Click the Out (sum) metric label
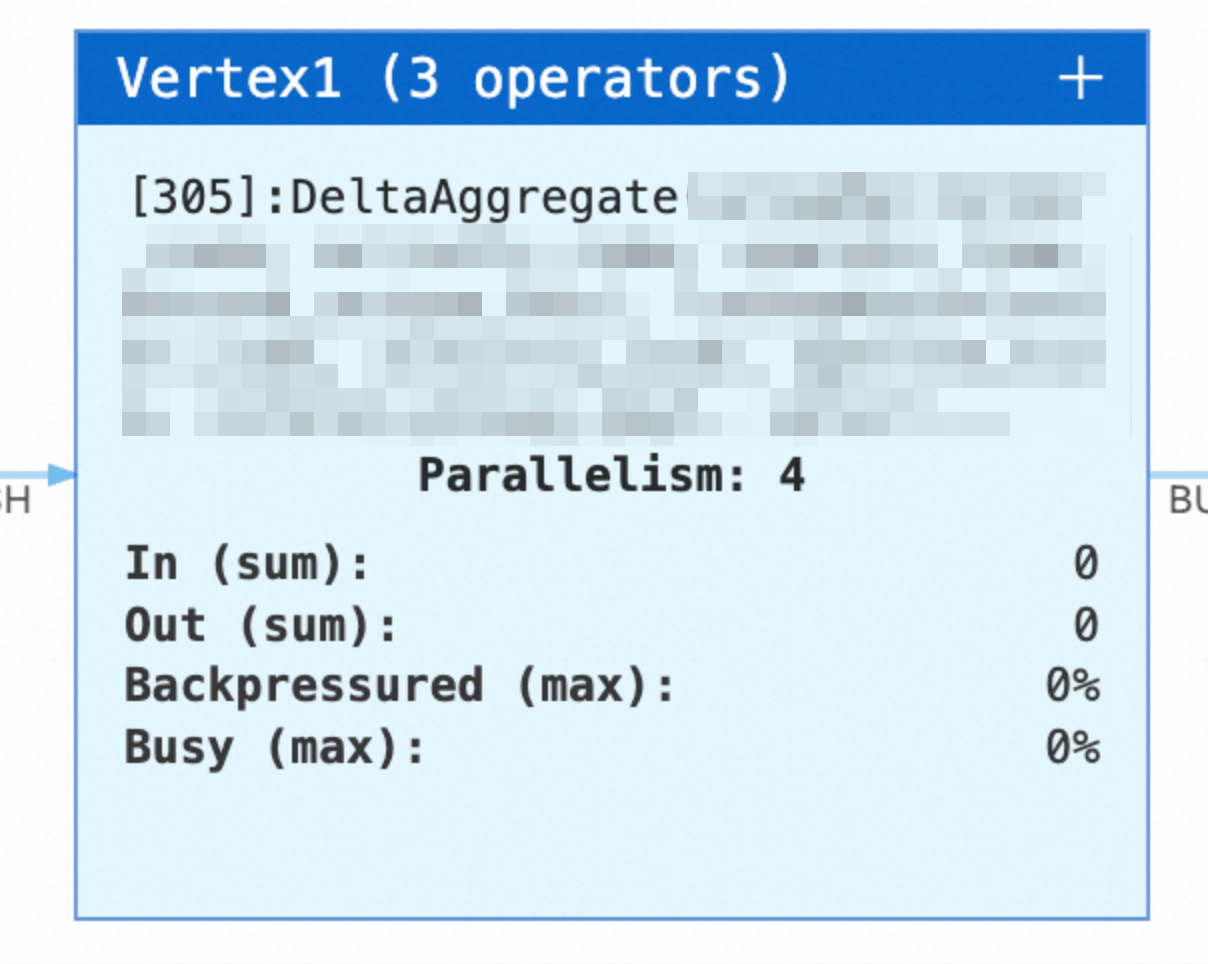The image size is (1208, 964). (261, 626)
